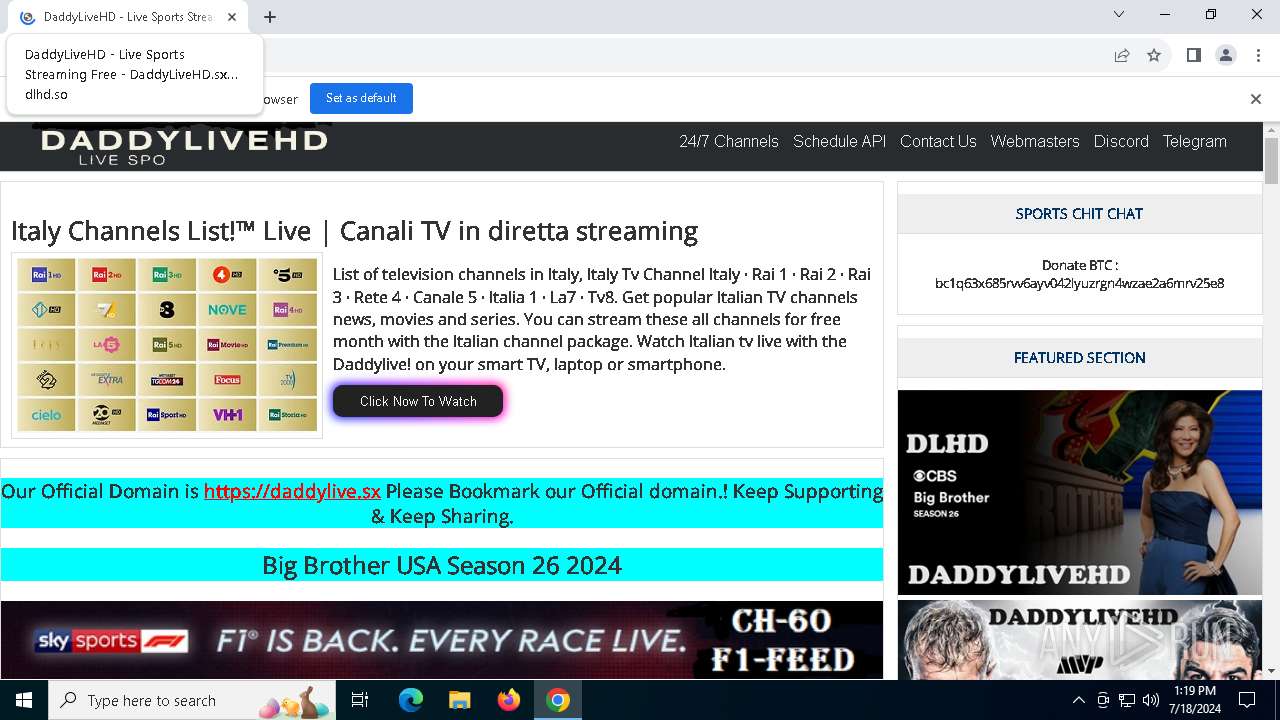Click the Set as default button
Image resolution: width=1280 pixels, height=720 pixels.
point(361,98)
